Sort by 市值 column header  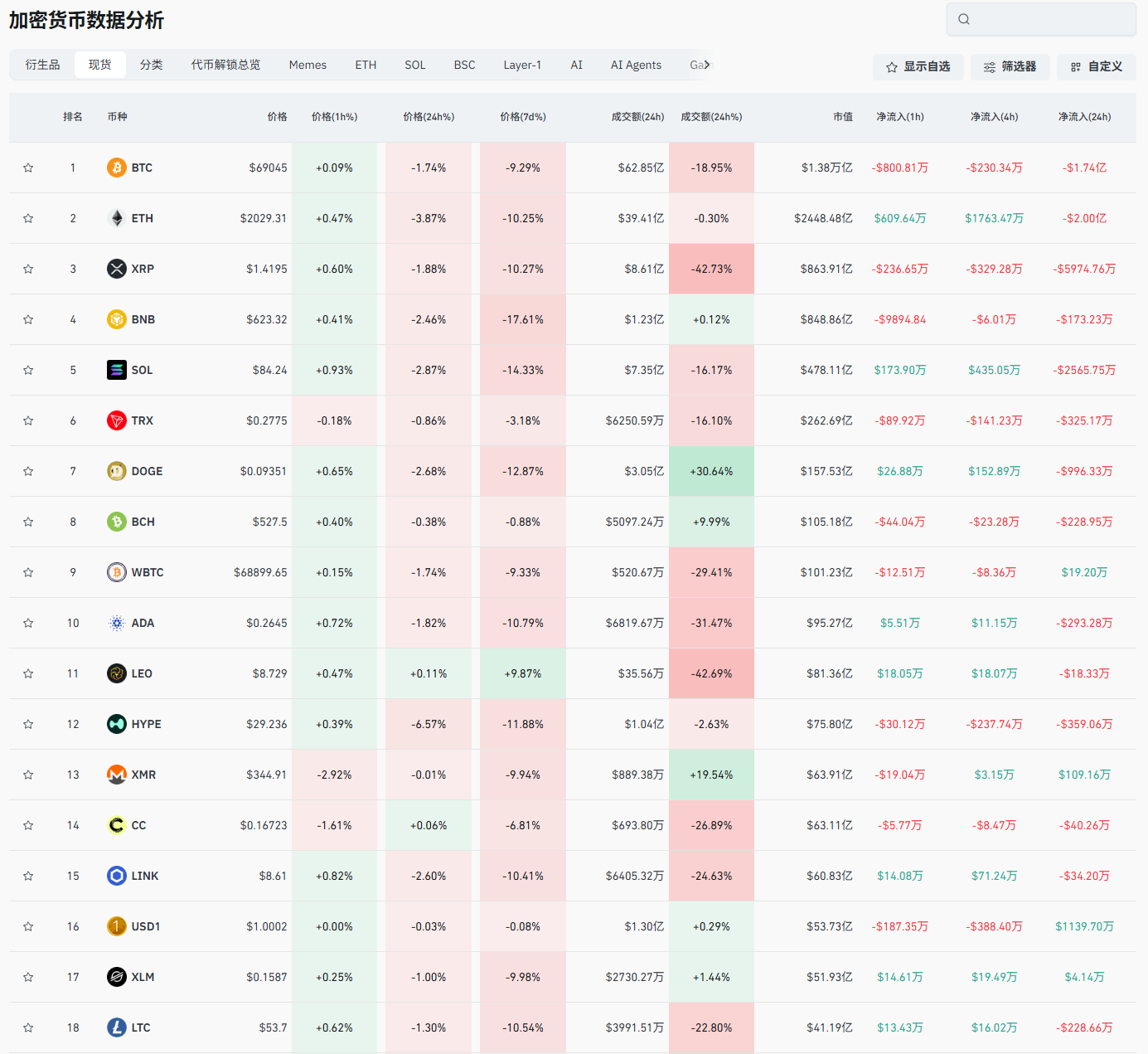click(x=842, y=117)
